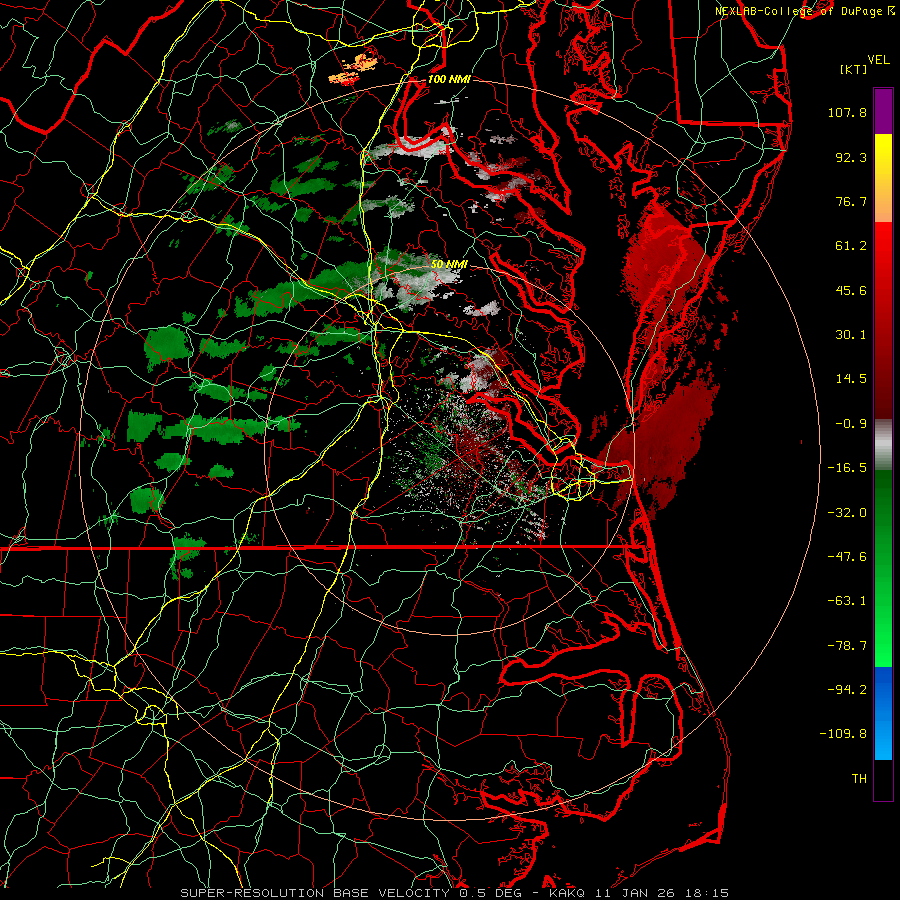The image size is (900, 900).
Task: Pick the purple segment of the color bar
Action: pos(883,112)
